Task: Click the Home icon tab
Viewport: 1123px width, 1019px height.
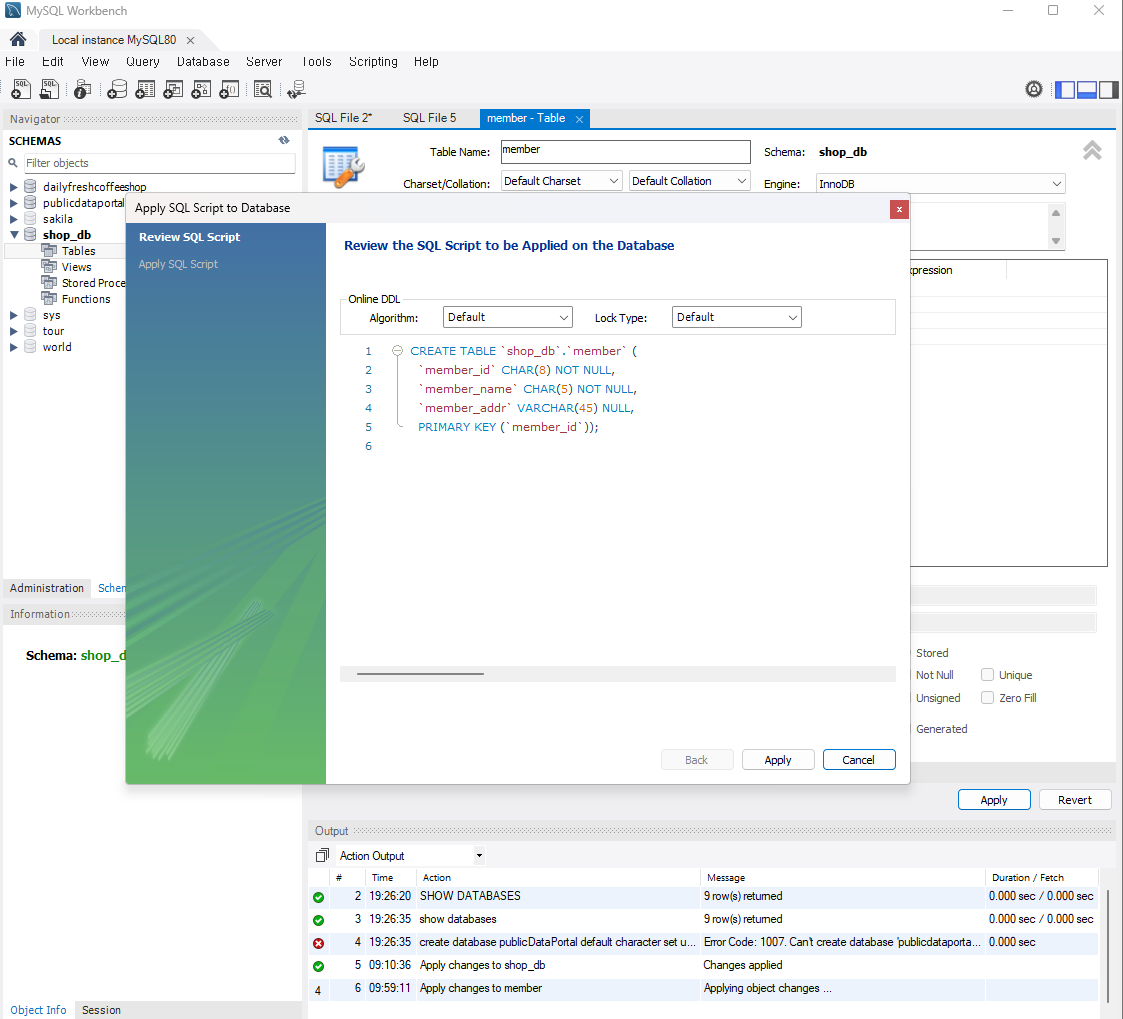Action: coord(18,39)
